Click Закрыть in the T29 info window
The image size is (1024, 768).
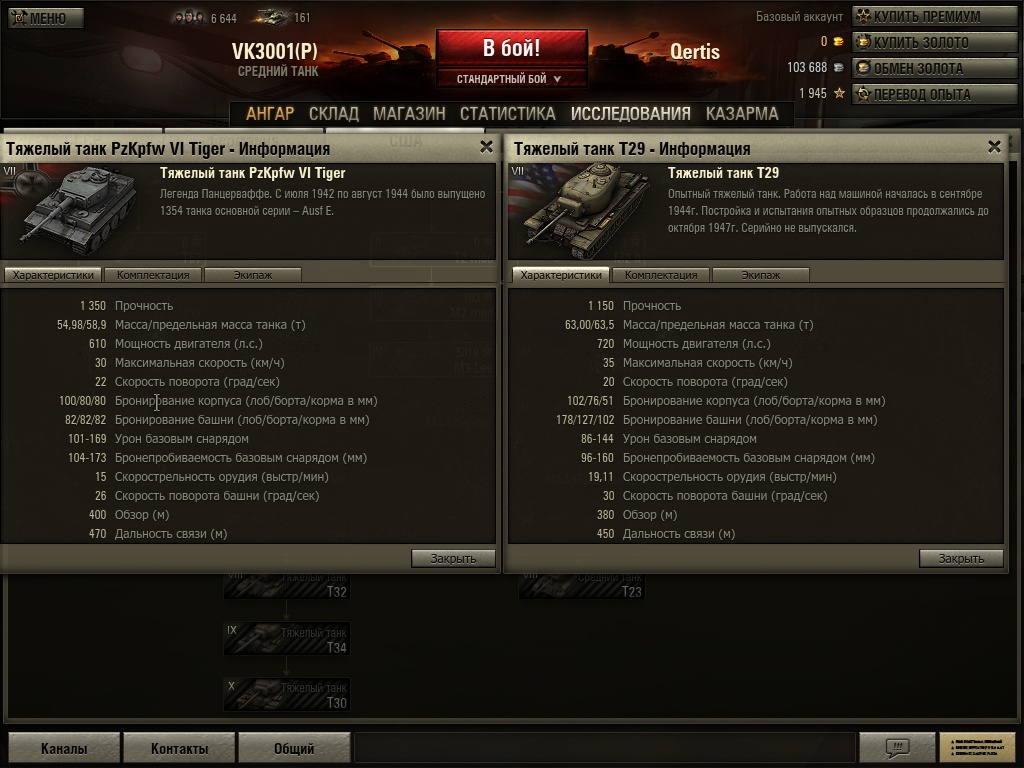point(961,558)
